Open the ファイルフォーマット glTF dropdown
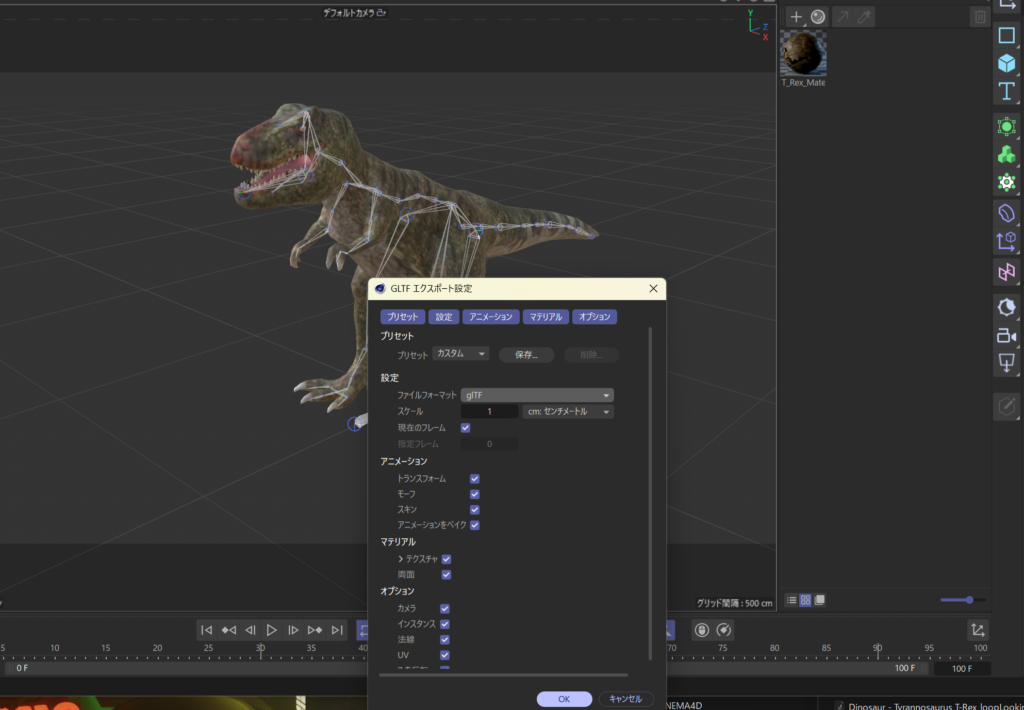Image resolution: width=1024 pixels, height=710 pixels. click(537, 395)
